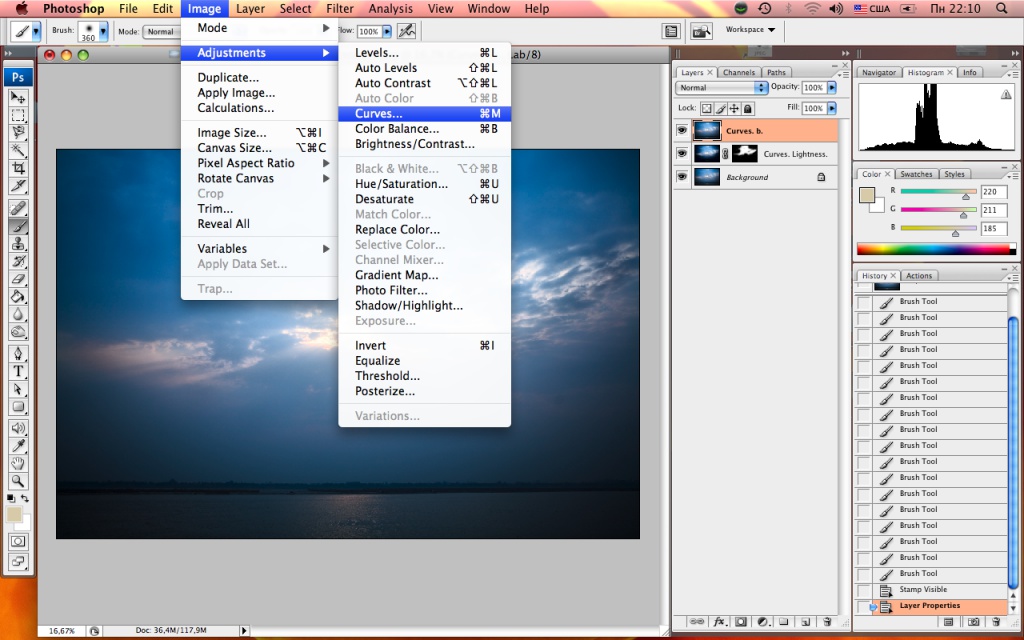Choose the Paint Bucket tool
The width and height of the screenshot is (1024, 640).
pos(18,297)
